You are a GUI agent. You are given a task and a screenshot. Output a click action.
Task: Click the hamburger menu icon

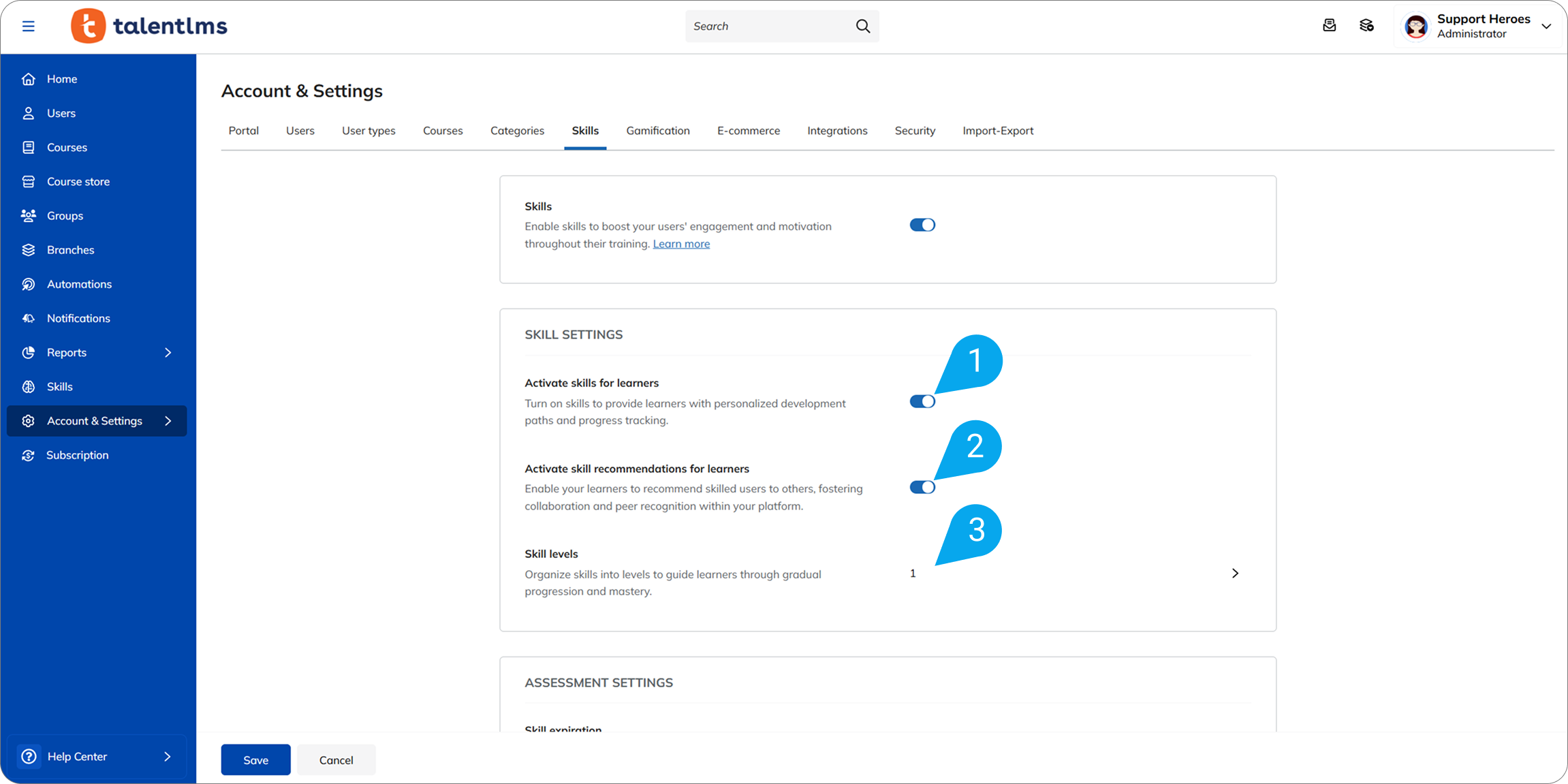pos(28,26)
